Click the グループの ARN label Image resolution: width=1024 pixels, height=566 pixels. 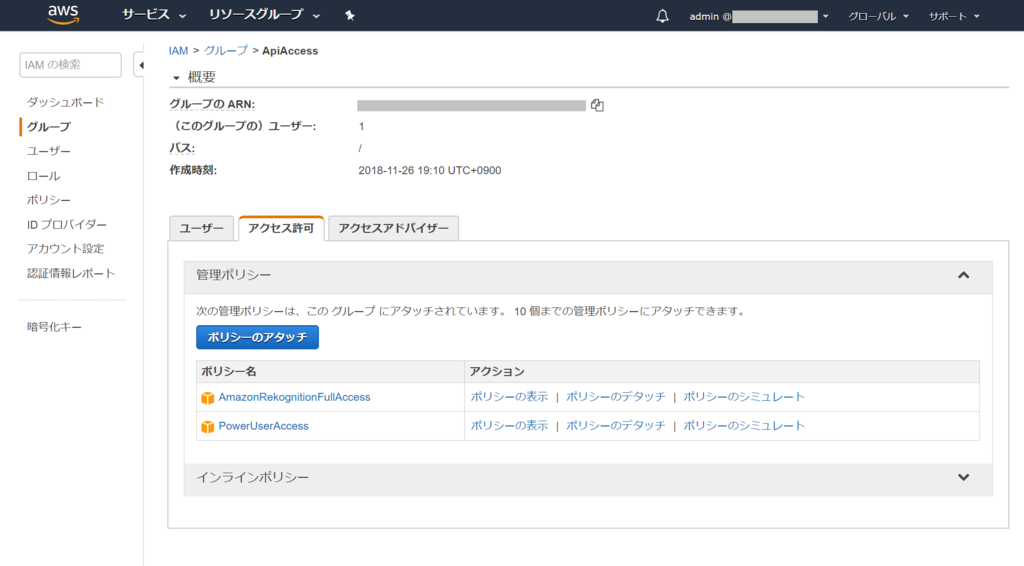(x=212, y=104)
